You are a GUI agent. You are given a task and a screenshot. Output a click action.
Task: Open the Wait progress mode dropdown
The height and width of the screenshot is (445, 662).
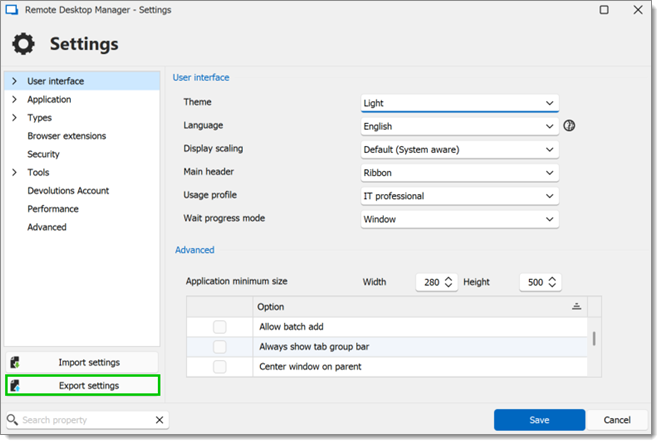tap(460, 219)
